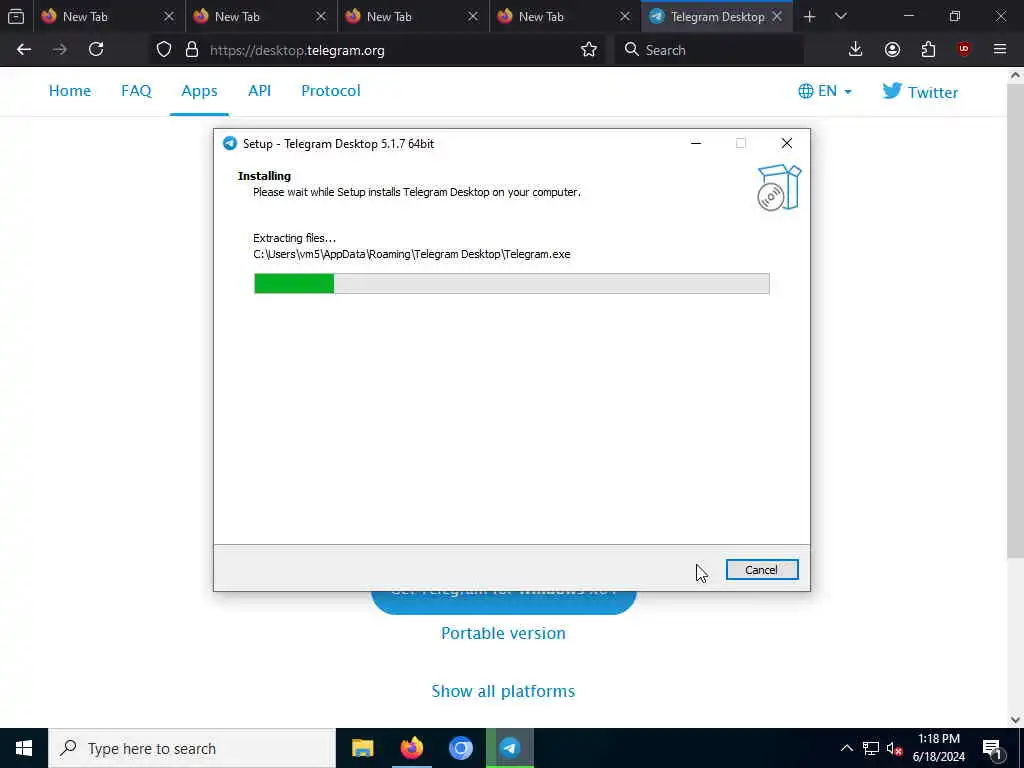
Task: Bookmark this page with the star
Action: (x=588, y=50)
